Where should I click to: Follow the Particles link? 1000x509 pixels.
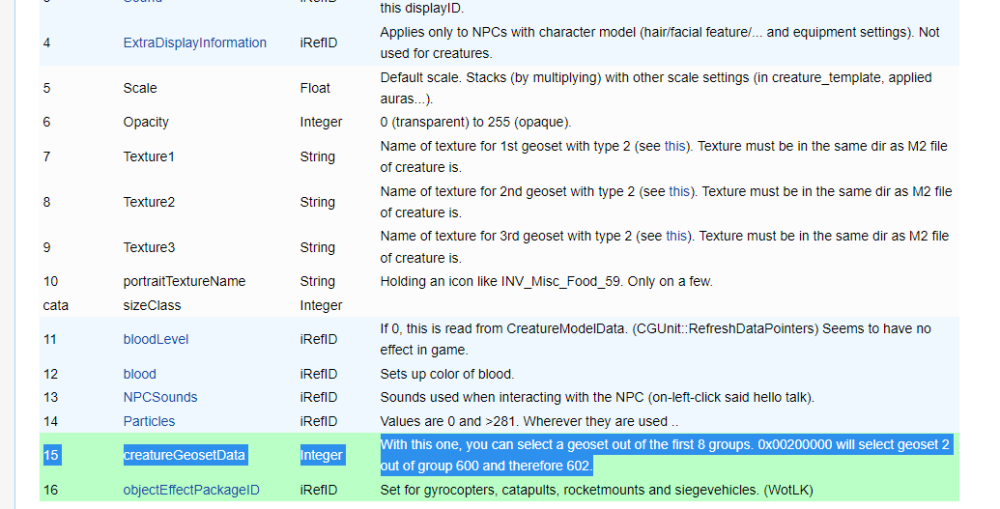click(x=149, y=421)
